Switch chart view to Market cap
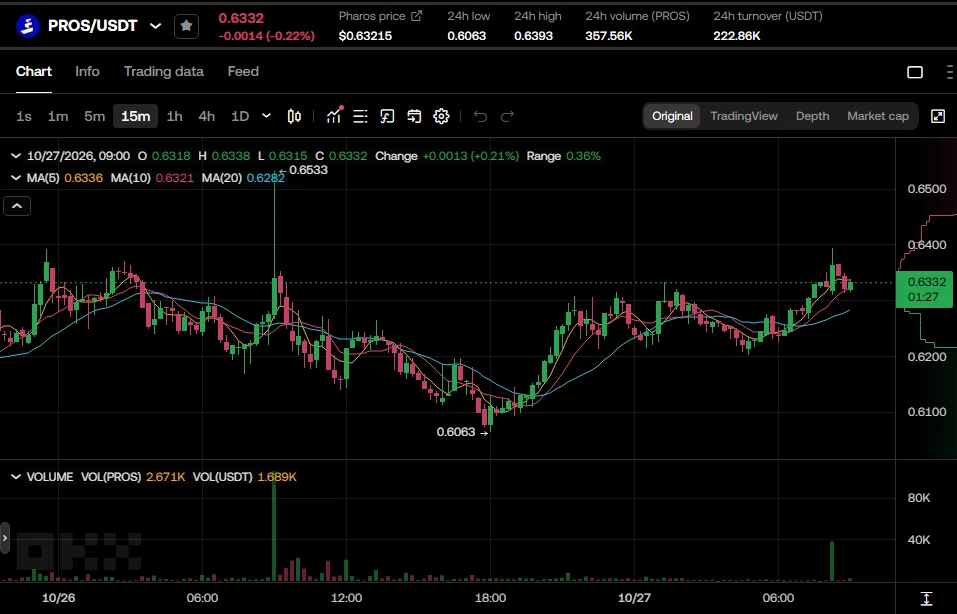 [x=878, y=116]
